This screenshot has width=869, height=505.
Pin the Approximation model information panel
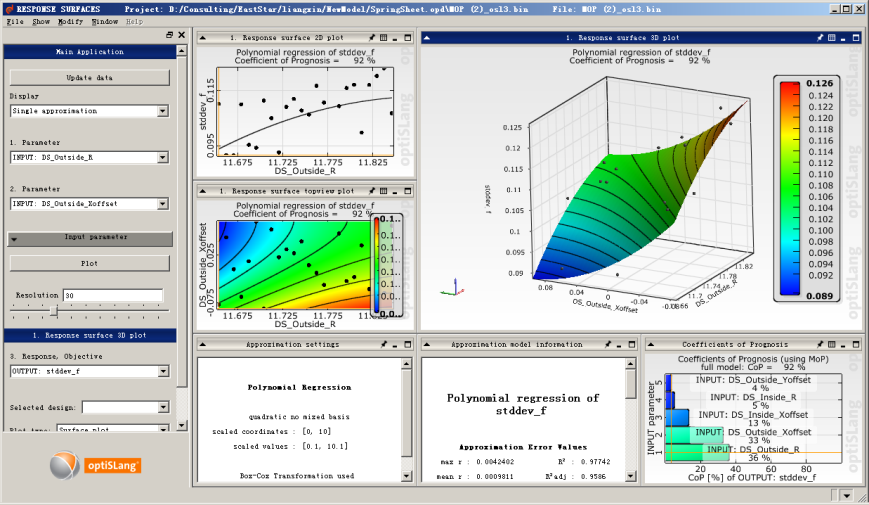click(x=608, y=344)
